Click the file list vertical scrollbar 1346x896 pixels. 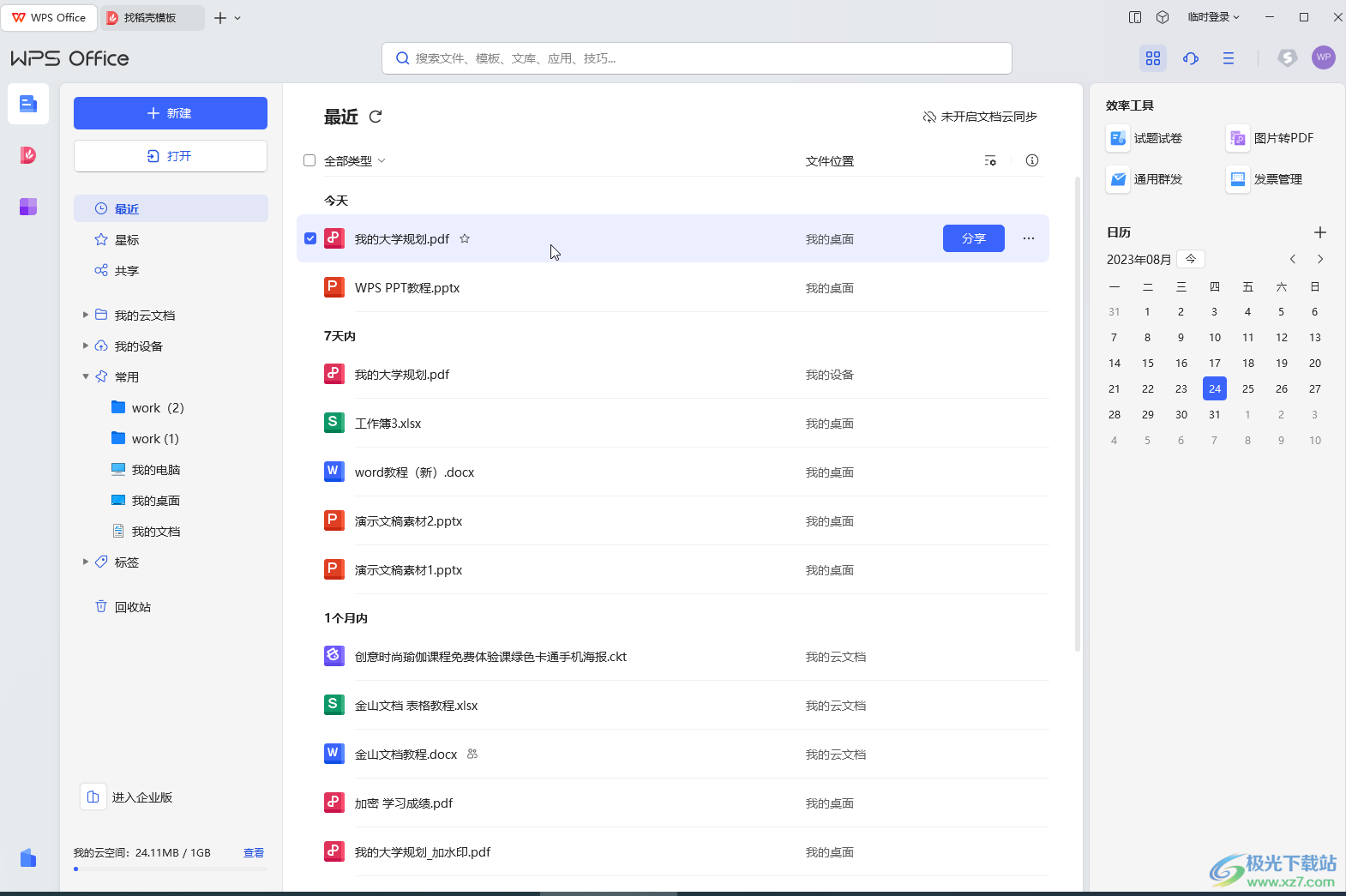1078,414
